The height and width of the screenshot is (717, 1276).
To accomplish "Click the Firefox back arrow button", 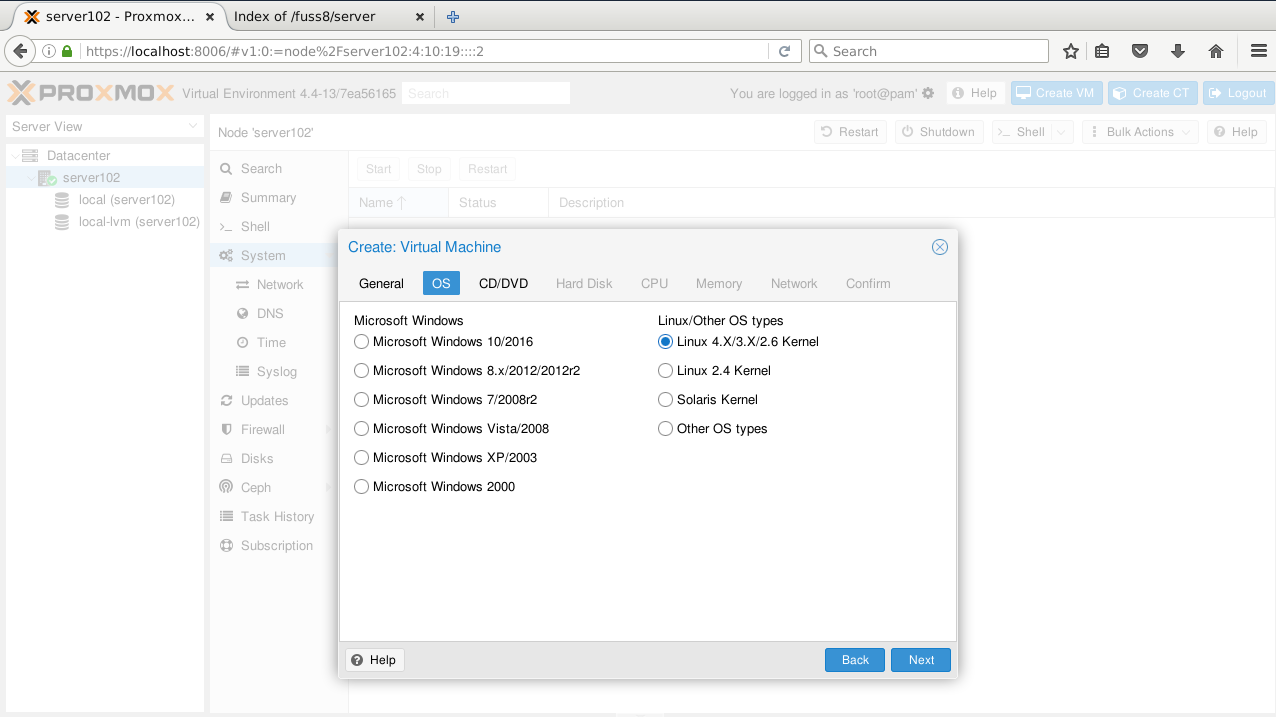I will [x=19, y=51].
